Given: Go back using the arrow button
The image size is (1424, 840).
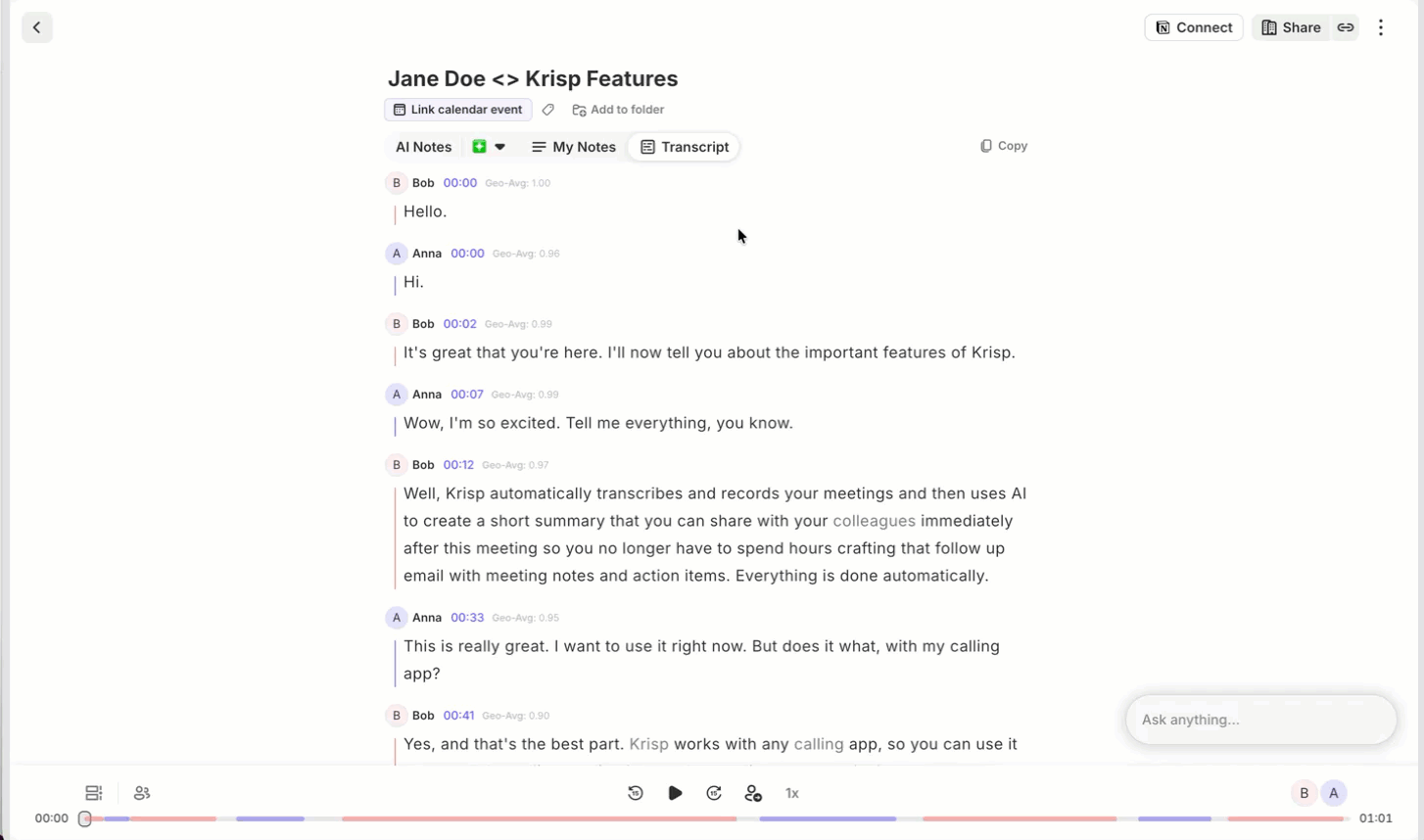Looking at the screenshot, I should tap(37, 27).
